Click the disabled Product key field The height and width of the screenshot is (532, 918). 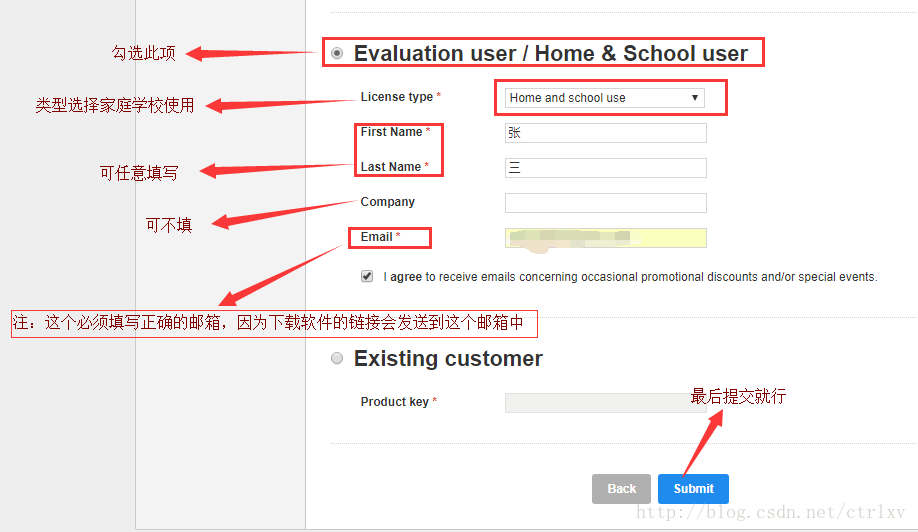[605, 403]
